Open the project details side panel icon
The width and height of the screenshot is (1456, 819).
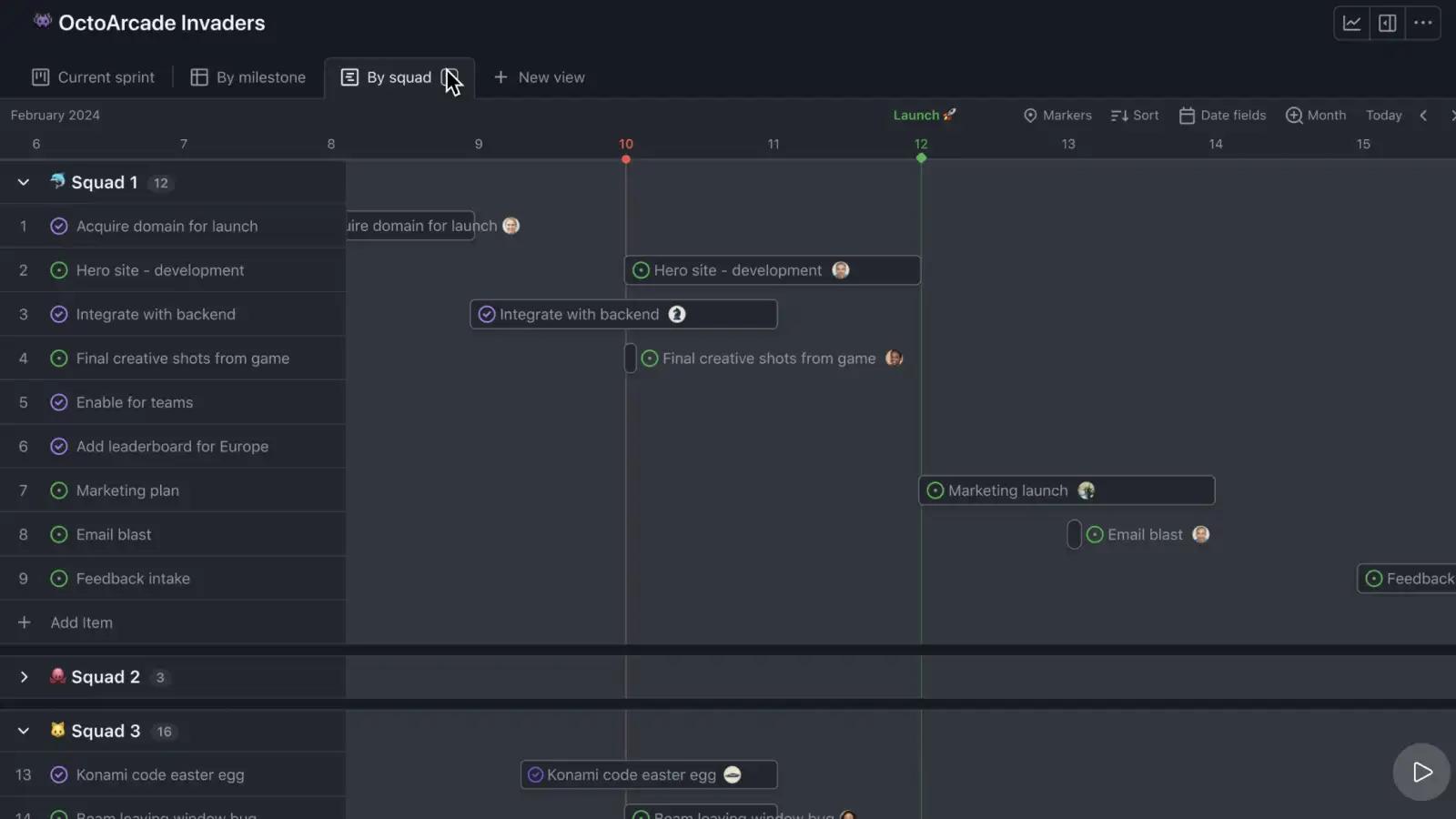coord(1387,24)
